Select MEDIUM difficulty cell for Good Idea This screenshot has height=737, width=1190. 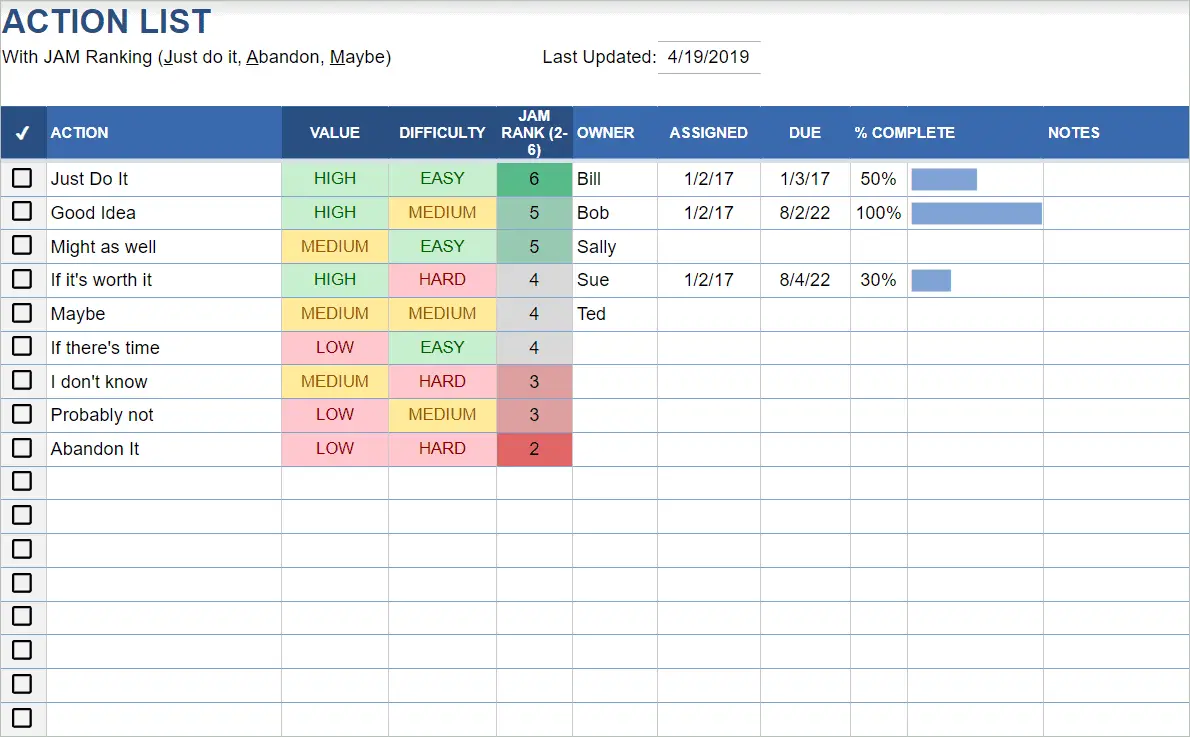click(x=442, y=213)
